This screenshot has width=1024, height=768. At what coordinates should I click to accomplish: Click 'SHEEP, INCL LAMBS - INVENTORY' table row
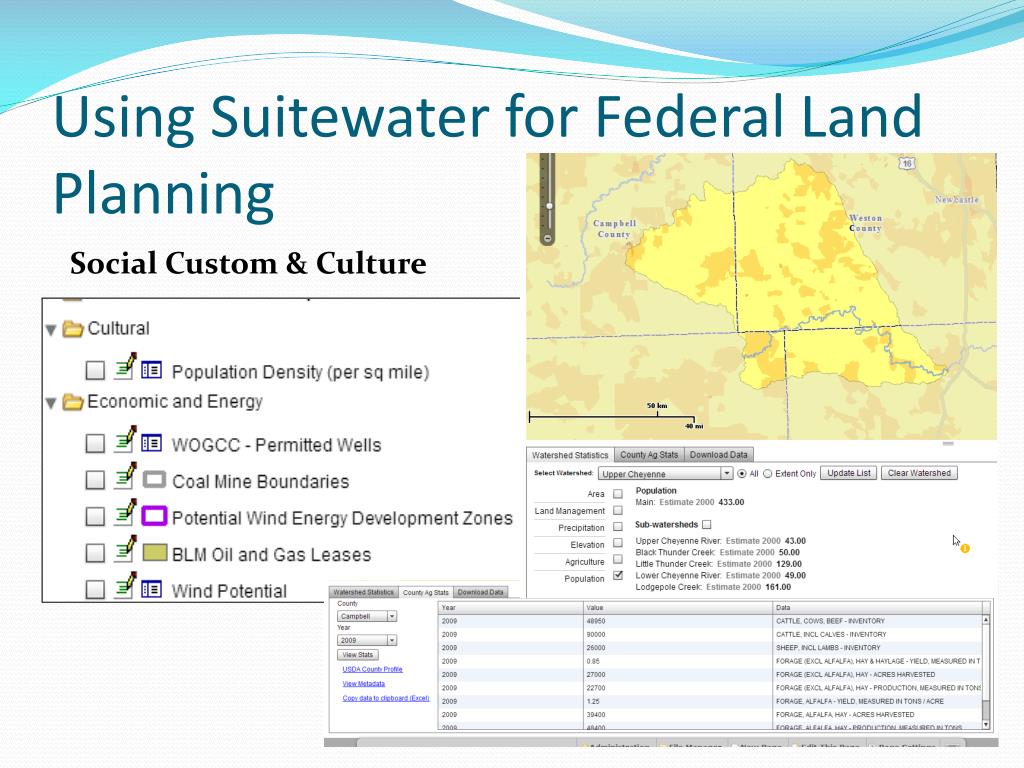[x=711, y=648]
